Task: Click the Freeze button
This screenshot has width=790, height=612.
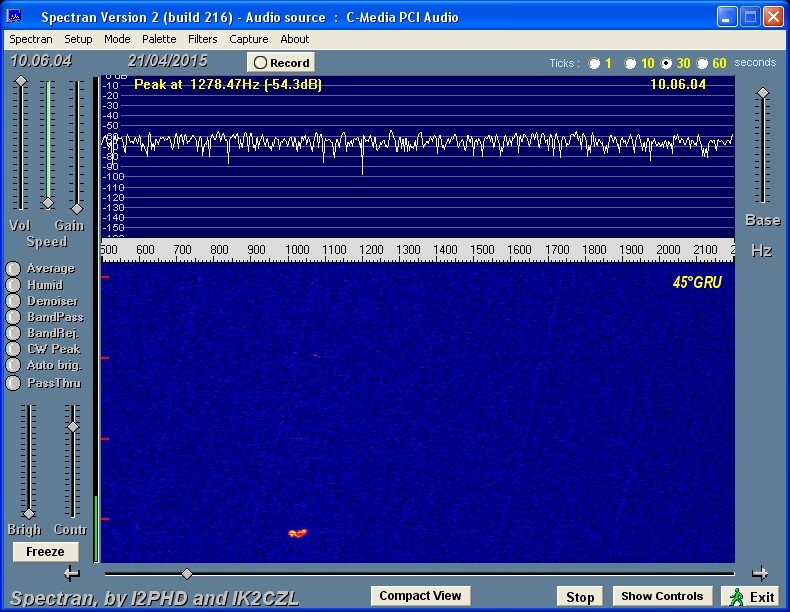Action: coord(45,552)
